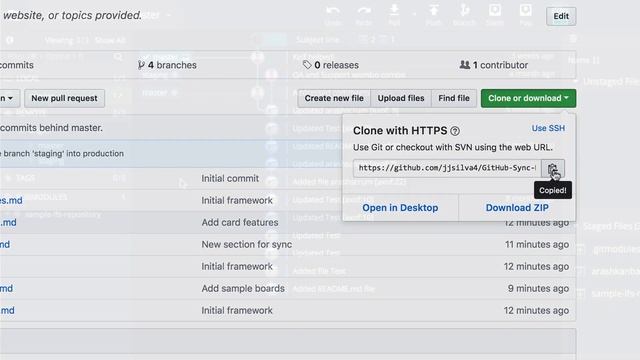Screen dimensions: 640x360
Task: Open the Add sample boards commit message
Action: 243,289
